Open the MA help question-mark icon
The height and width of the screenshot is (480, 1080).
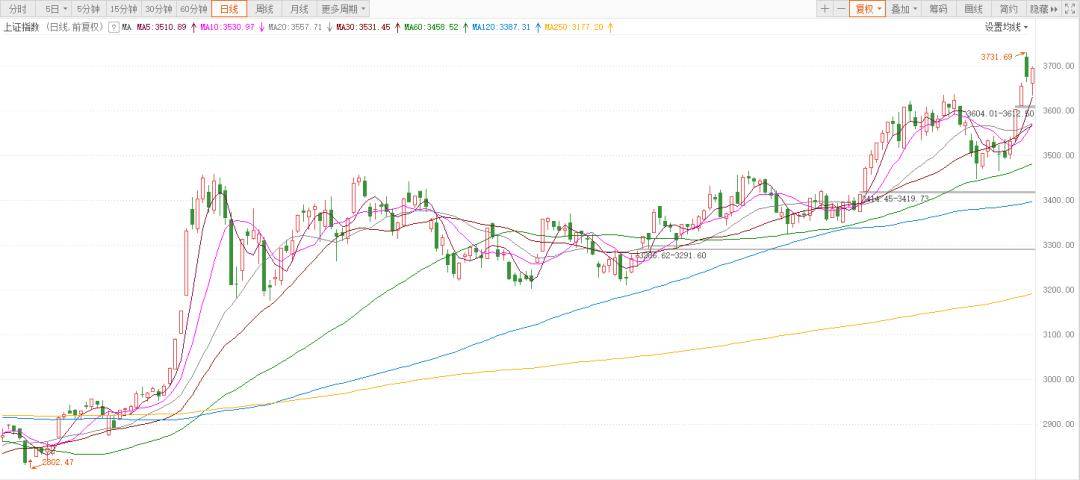[113, 28]
